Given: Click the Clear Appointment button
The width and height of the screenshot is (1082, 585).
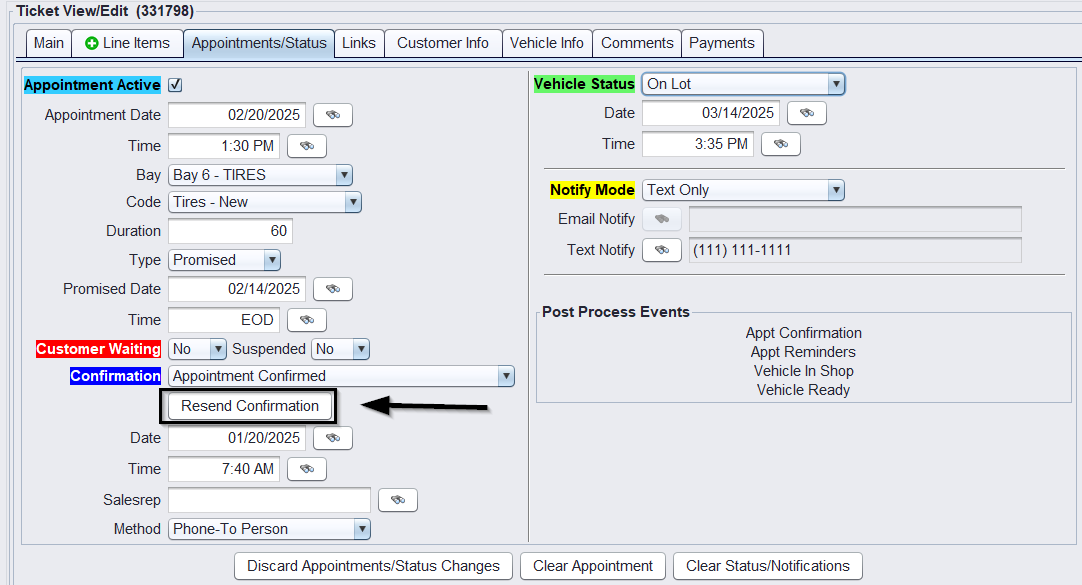Looking at the screenshot, I should (x=593, y=566).
